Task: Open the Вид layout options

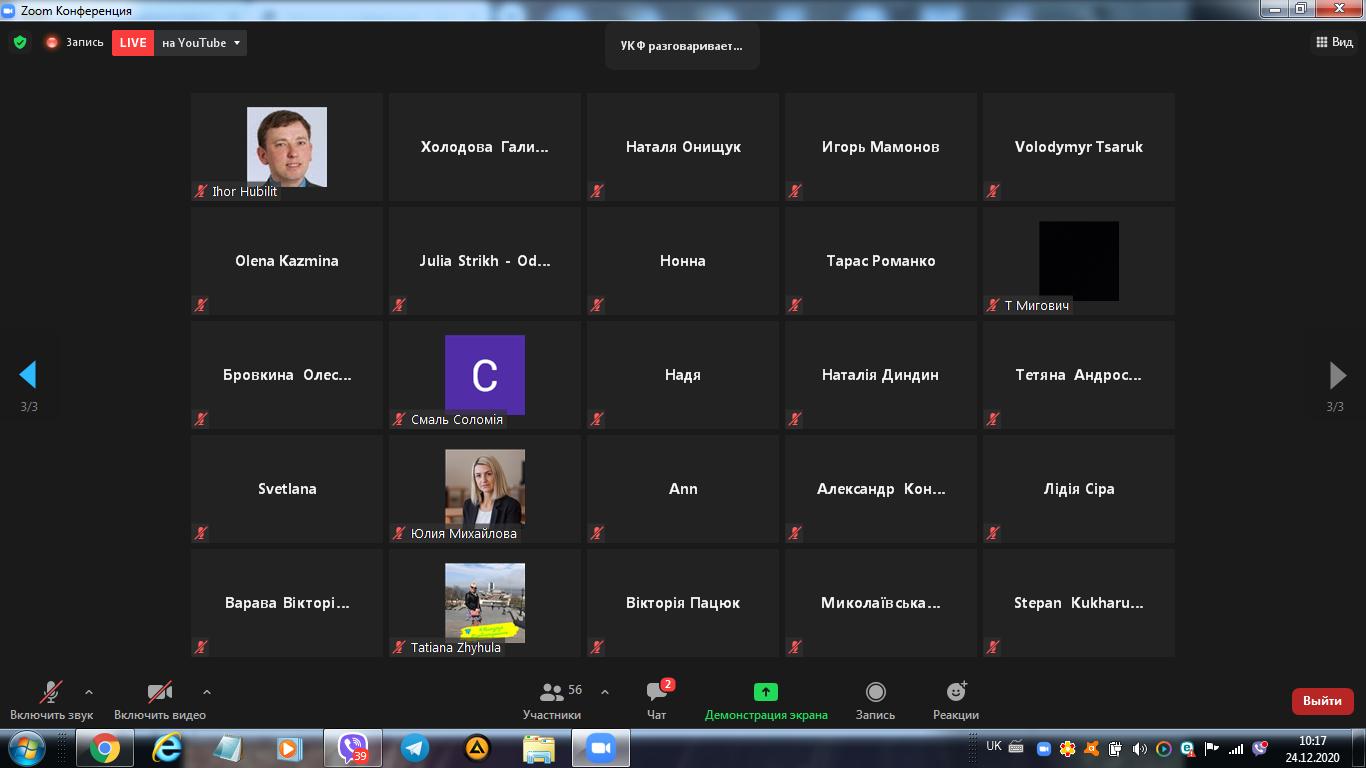Action: (x=1334, y=42)
